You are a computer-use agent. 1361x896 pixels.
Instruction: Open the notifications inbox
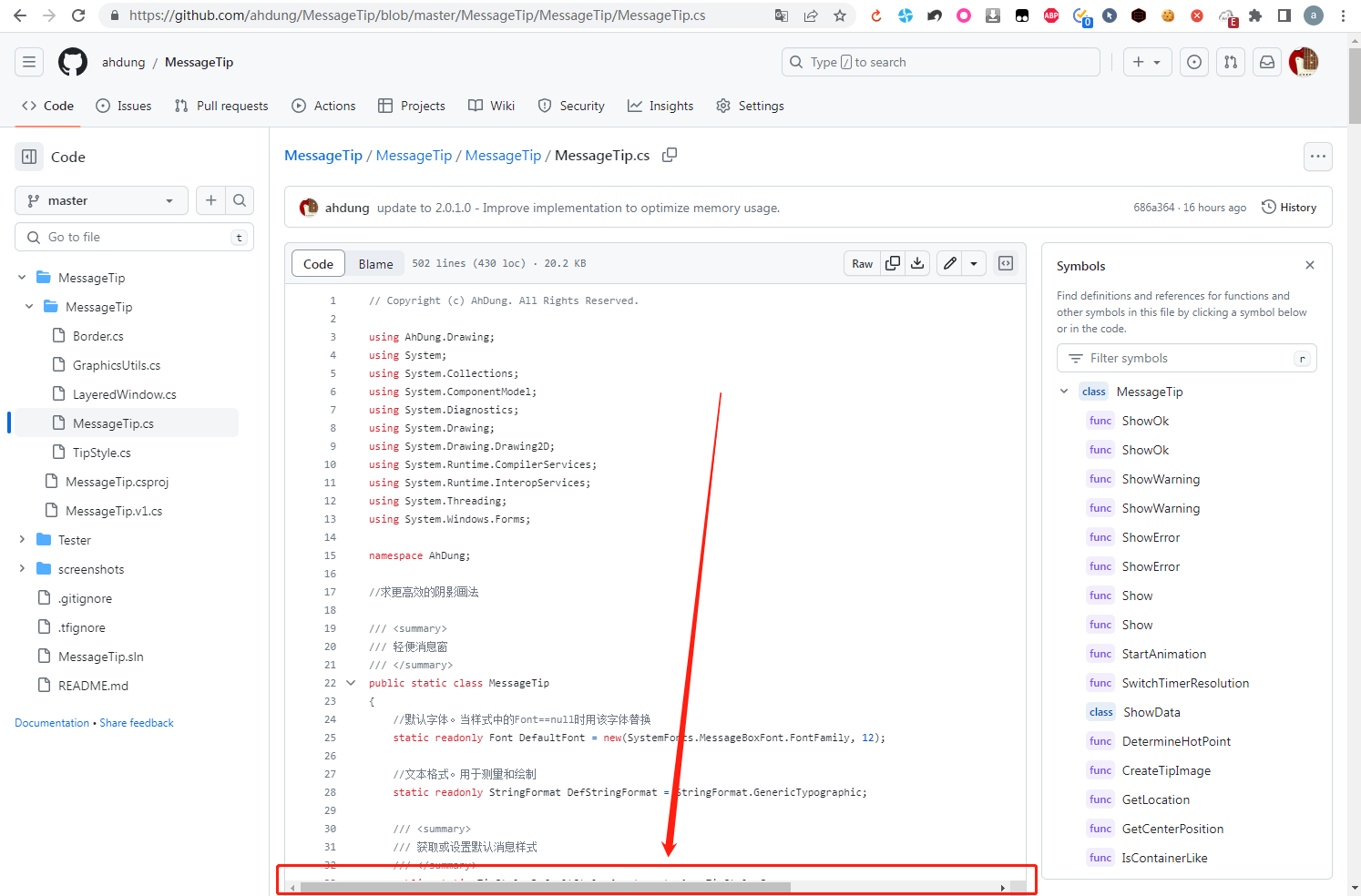[1266, 61]
